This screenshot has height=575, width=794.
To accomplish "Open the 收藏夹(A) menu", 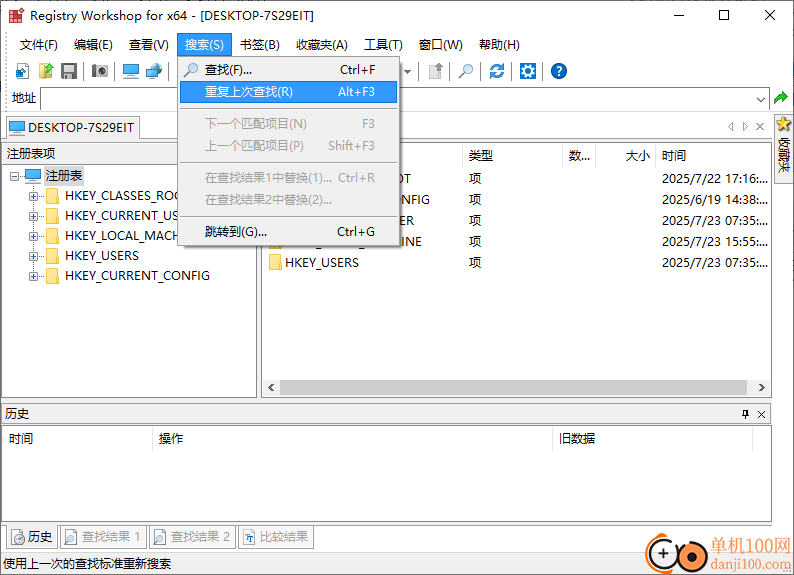I will [322, 45].
